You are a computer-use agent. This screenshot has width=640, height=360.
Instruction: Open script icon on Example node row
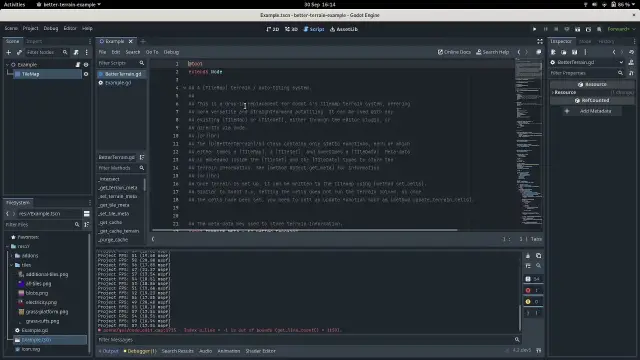[78, 64]
